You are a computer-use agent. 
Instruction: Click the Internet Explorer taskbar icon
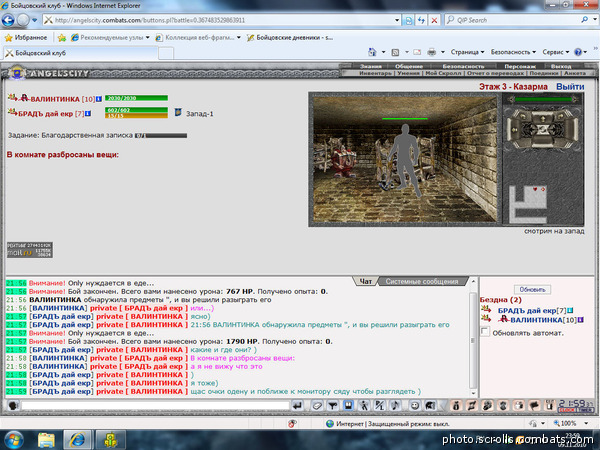click(x=78, y=439)
